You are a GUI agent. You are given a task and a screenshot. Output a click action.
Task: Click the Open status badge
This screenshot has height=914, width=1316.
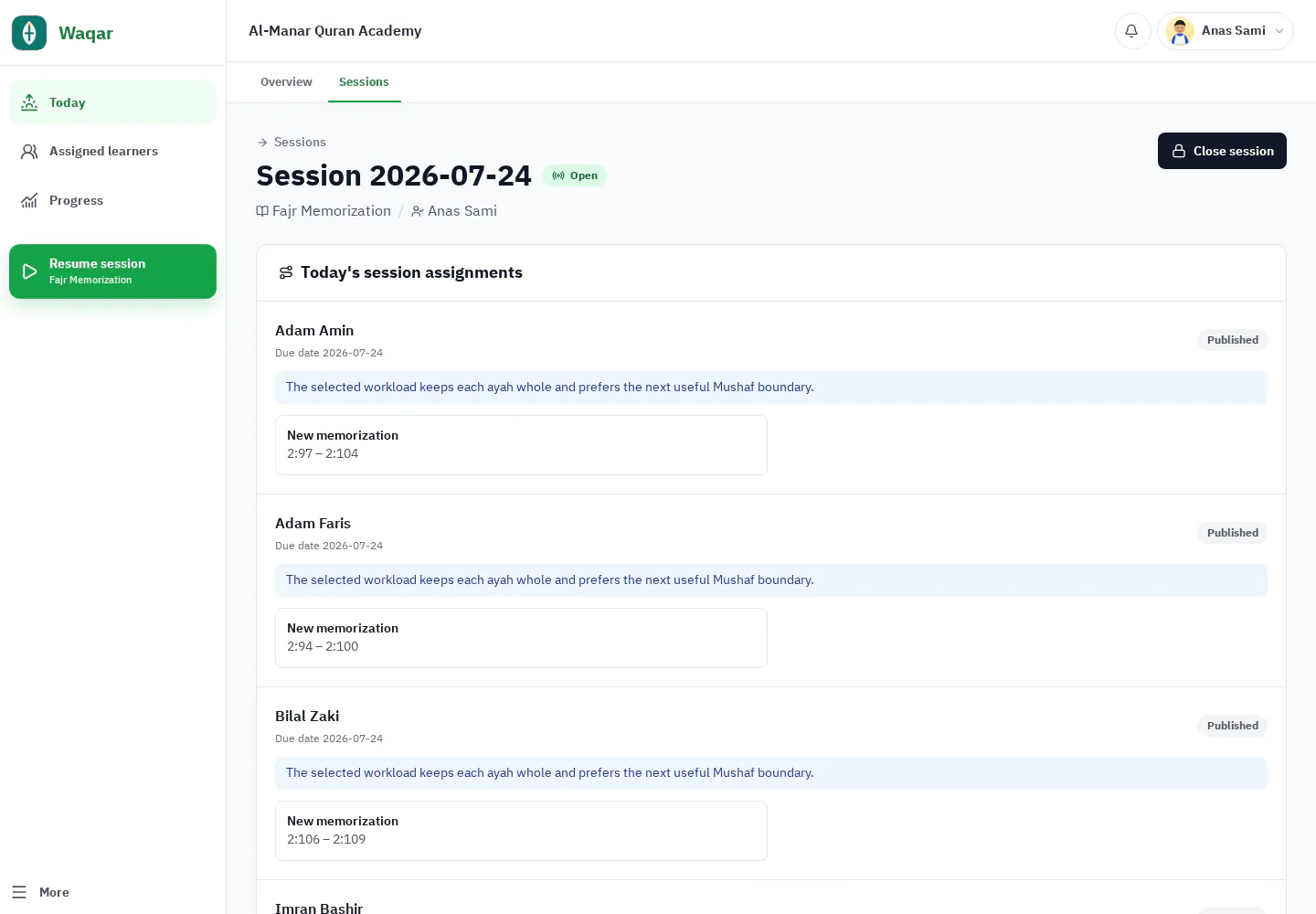[575, 175]
